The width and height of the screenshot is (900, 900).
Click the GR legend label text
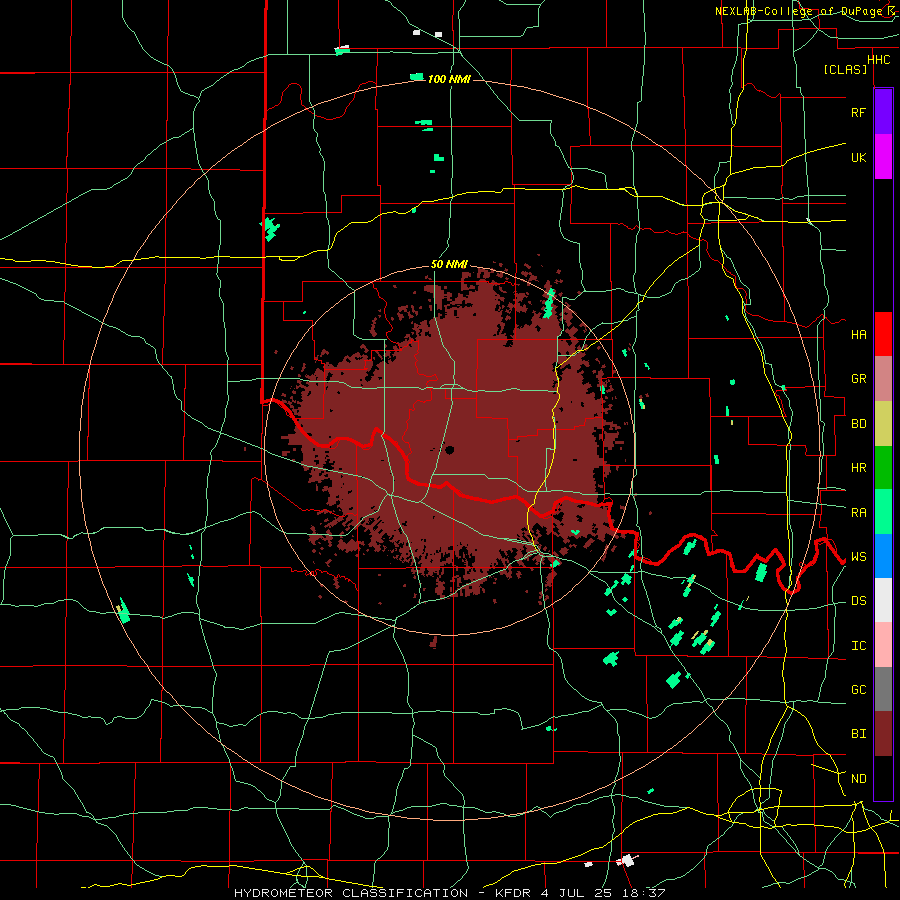[x=858, y=379]
